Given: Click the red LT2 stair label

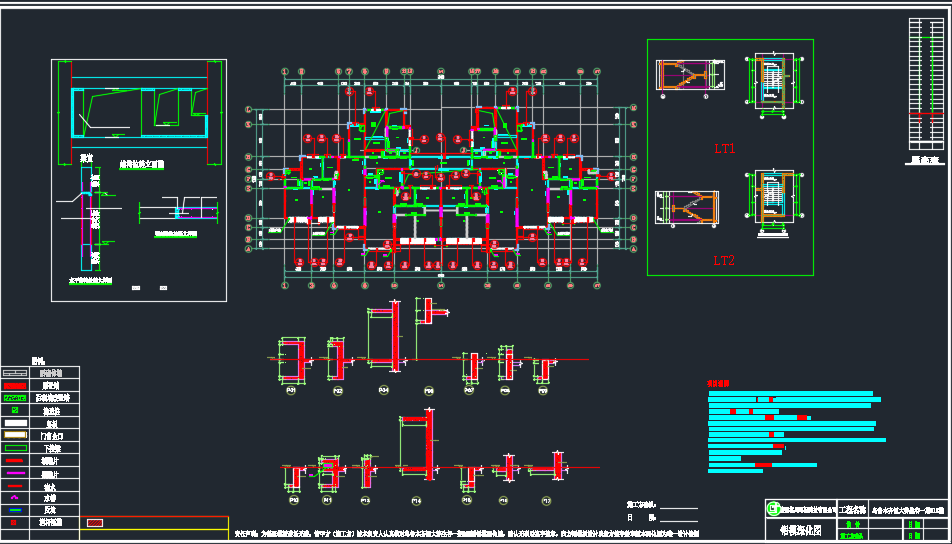Looking at the screenshot, I should click(x=724, y=261).
